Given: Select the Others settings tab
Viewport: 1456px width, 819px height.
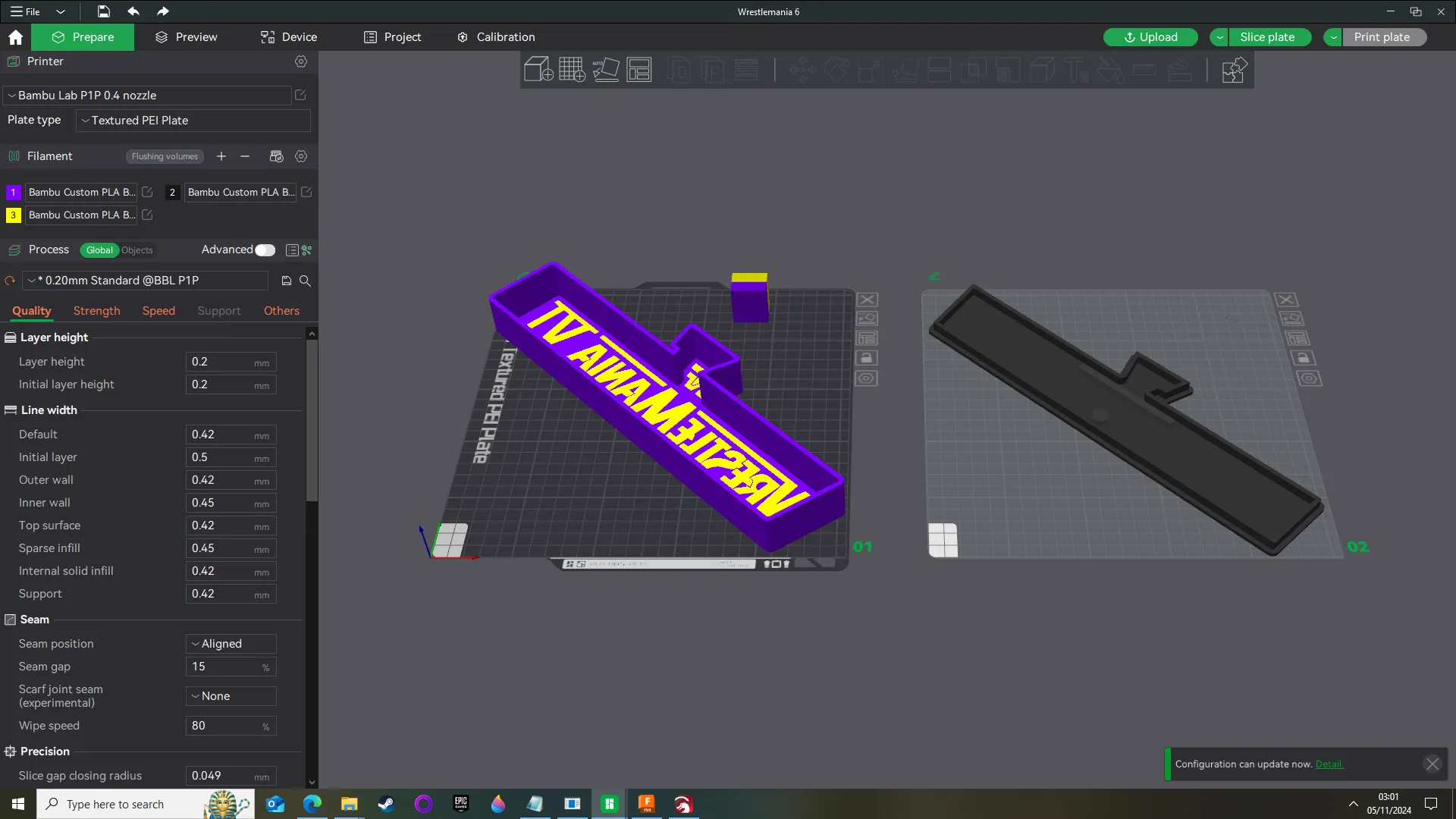Looking at the screenshot, I should (281, 311).
